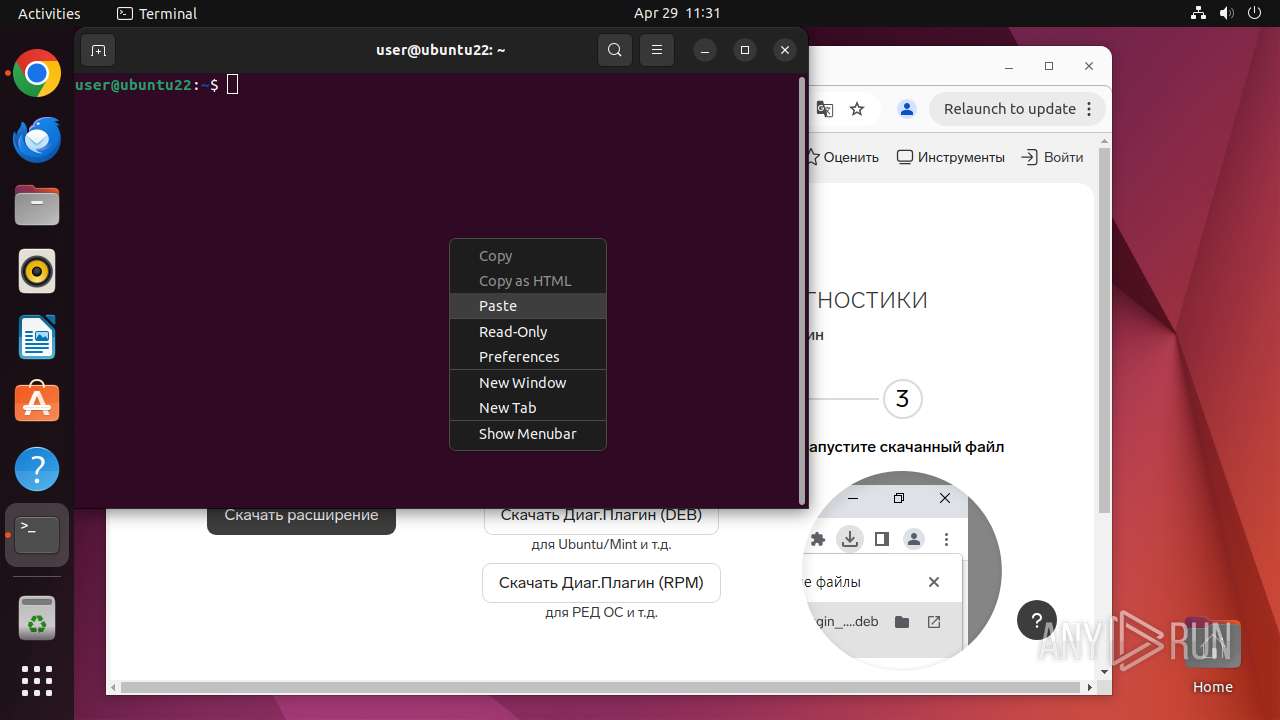Open the system power menu icon
This screenshot has width=1280, height=720.
(1254, 13)
